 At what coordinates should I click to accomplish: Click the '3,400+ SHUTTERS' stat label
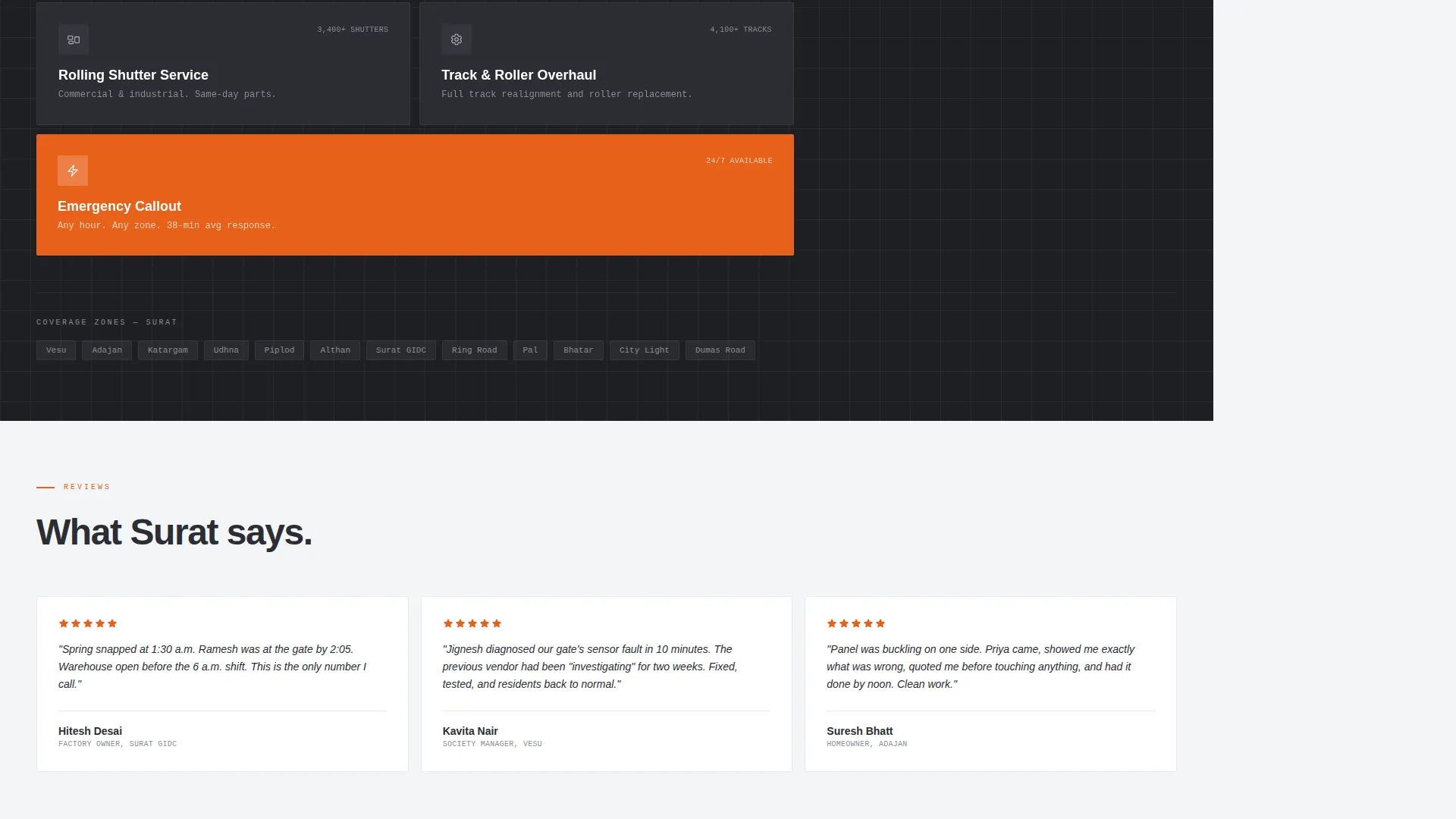[x=353, y=30]
